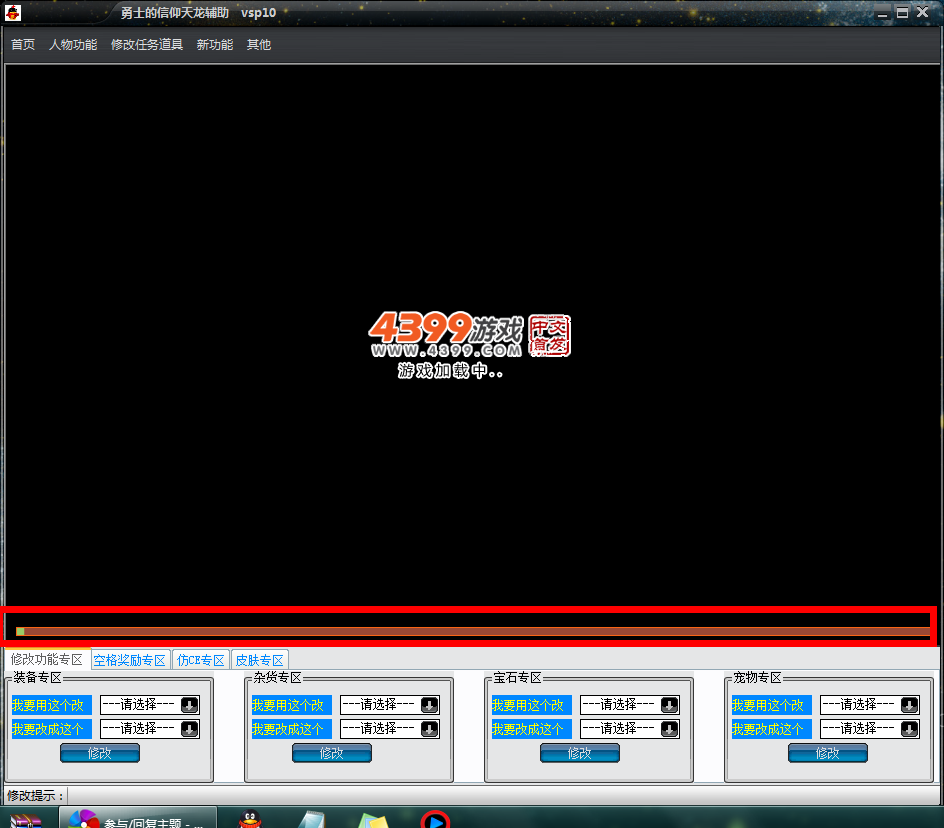Click 我要改成这个 label in 装备专区
This screenshot has width=944, height=828.
pyautogui.click(x=51, y=729)
